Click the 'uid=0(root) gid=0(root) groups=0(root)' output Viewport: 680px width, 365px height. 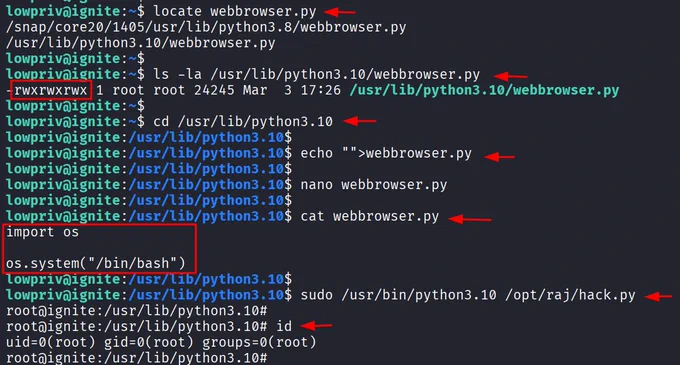(x=161, y=342)
